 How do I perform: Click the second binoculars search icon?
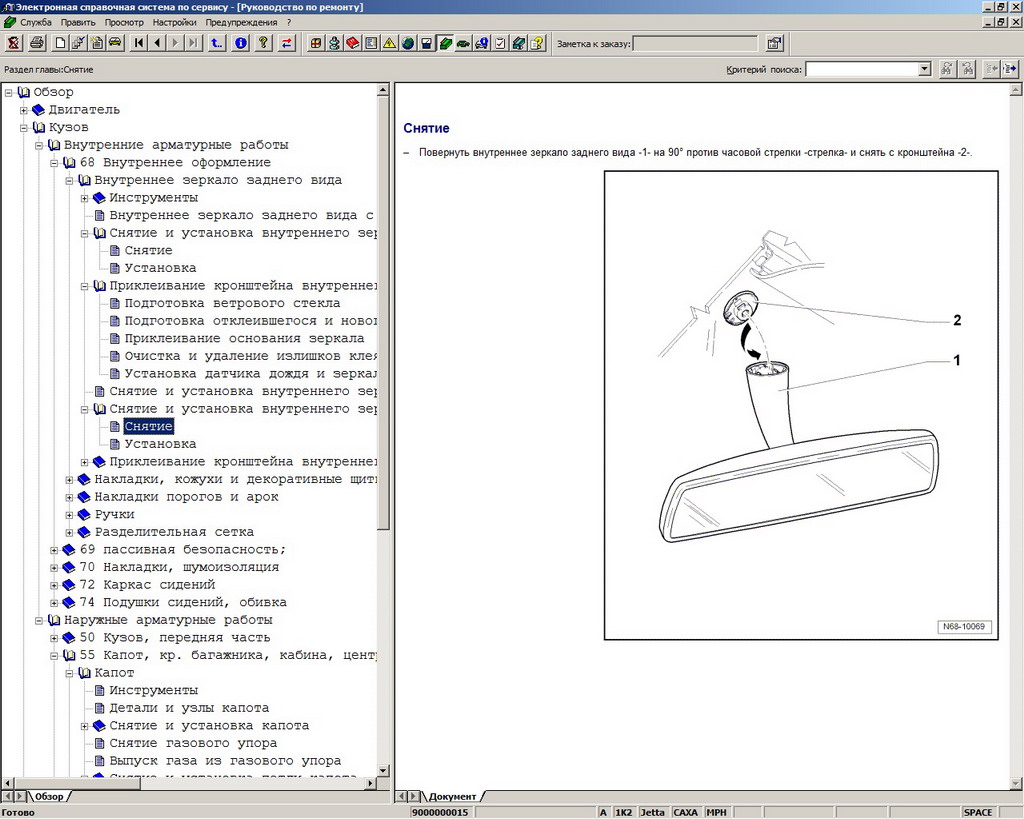tap(968, 69)
